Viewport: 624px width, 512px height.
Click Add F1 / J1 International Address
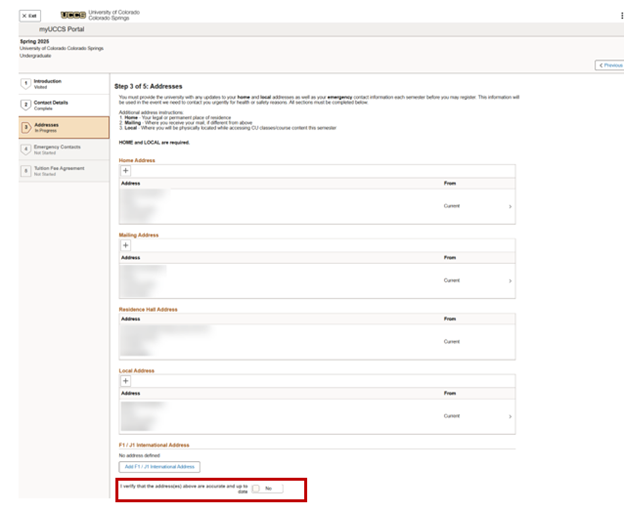pyautogui.click(x=160, y=467)
